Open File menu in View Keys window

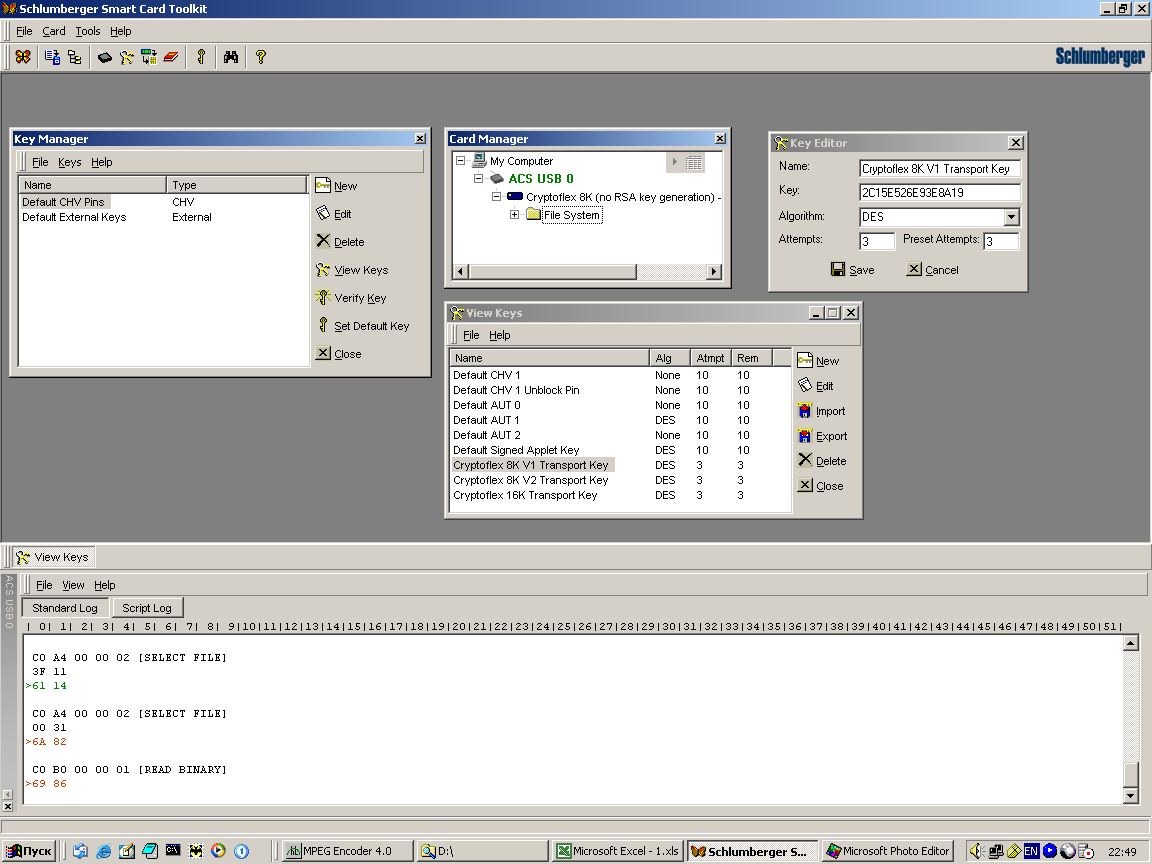click(471, 335)
